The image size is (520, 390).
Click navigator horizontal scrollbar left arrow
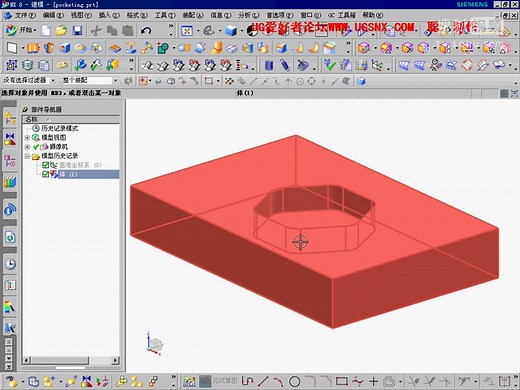tap(27, 360)
